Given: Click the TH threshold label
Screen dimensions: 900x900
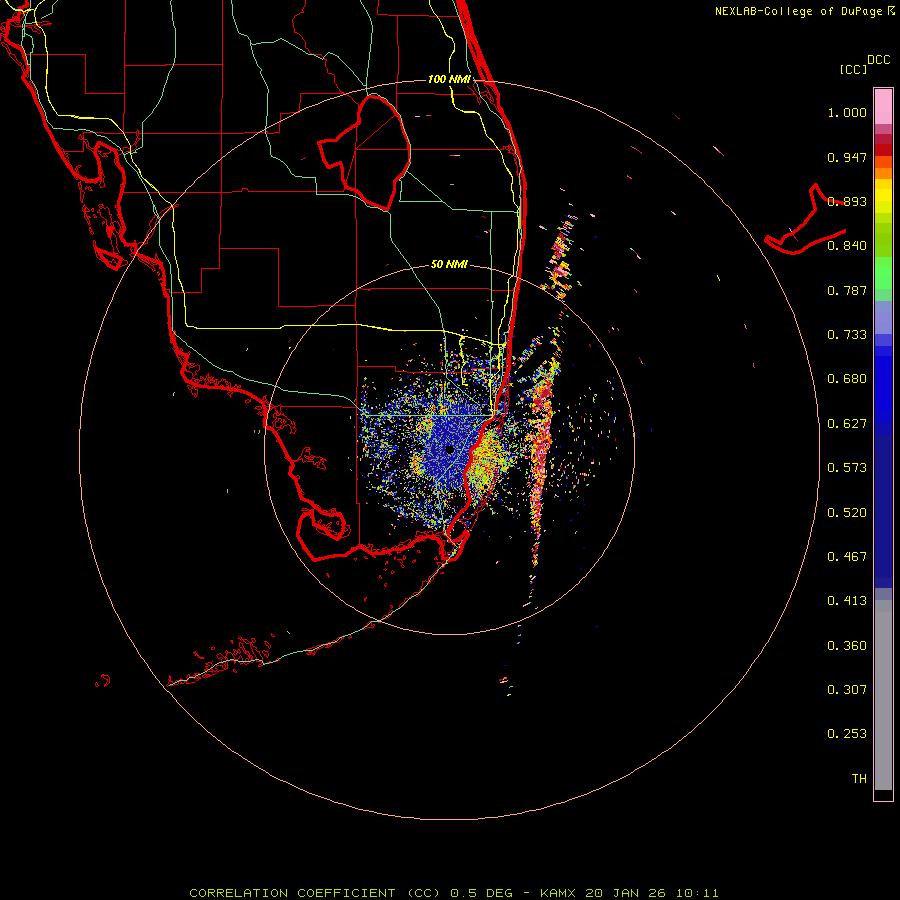Looking at the screenshot, I should [859, 779].
